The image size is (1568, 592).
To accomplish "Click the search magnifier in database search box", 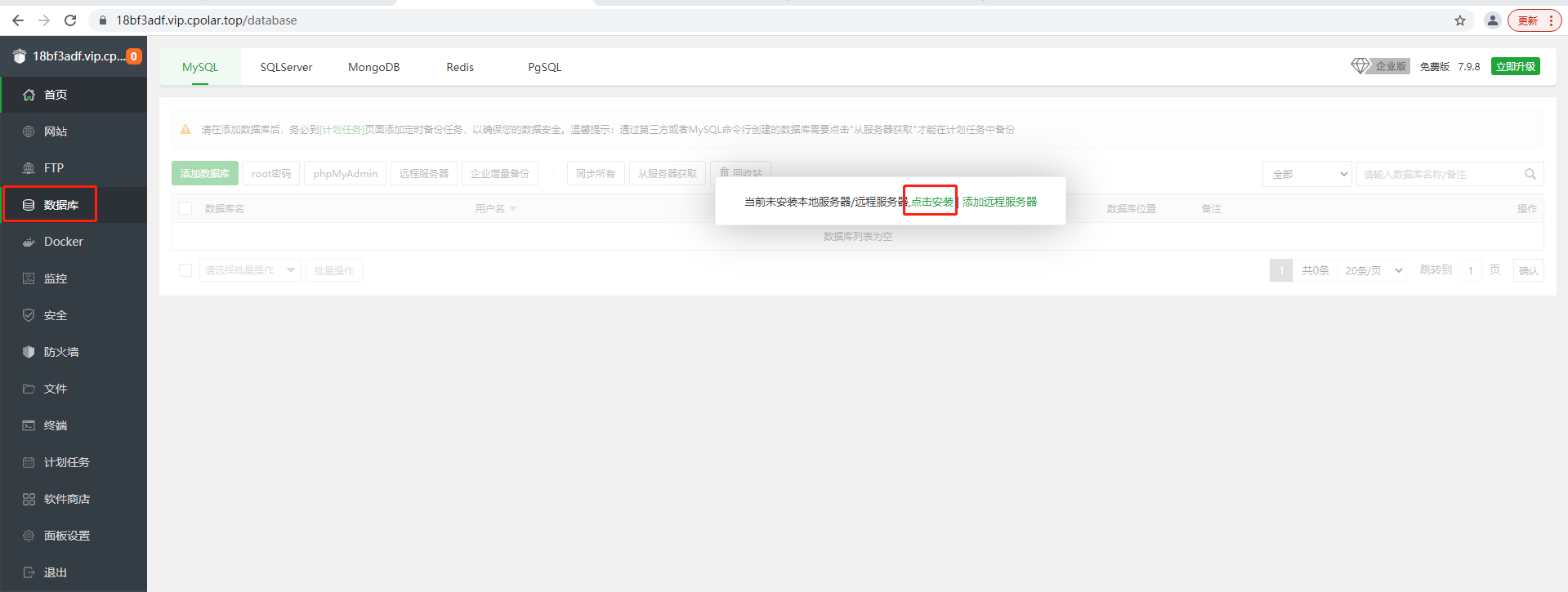I will point(1530,174).
